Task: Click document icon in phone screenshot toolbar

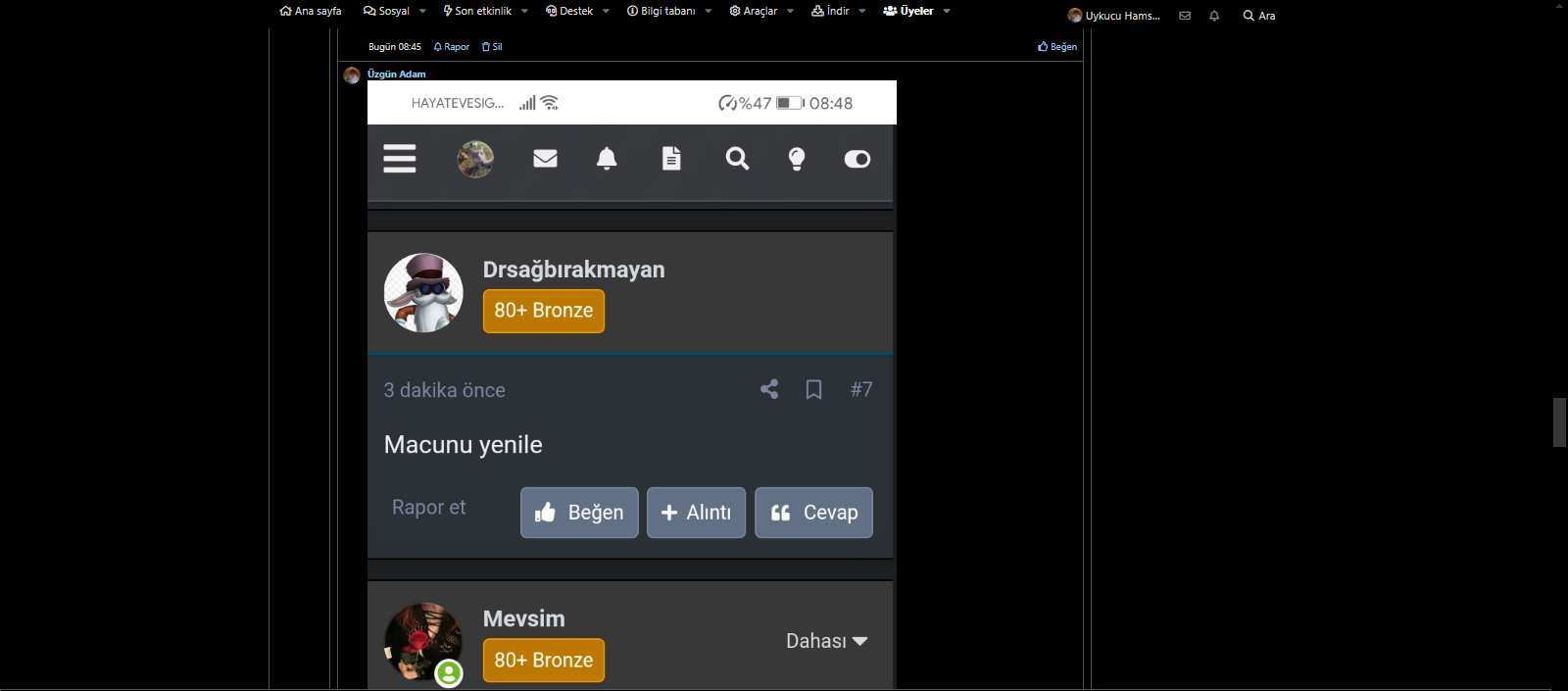Action: [671, 158]
